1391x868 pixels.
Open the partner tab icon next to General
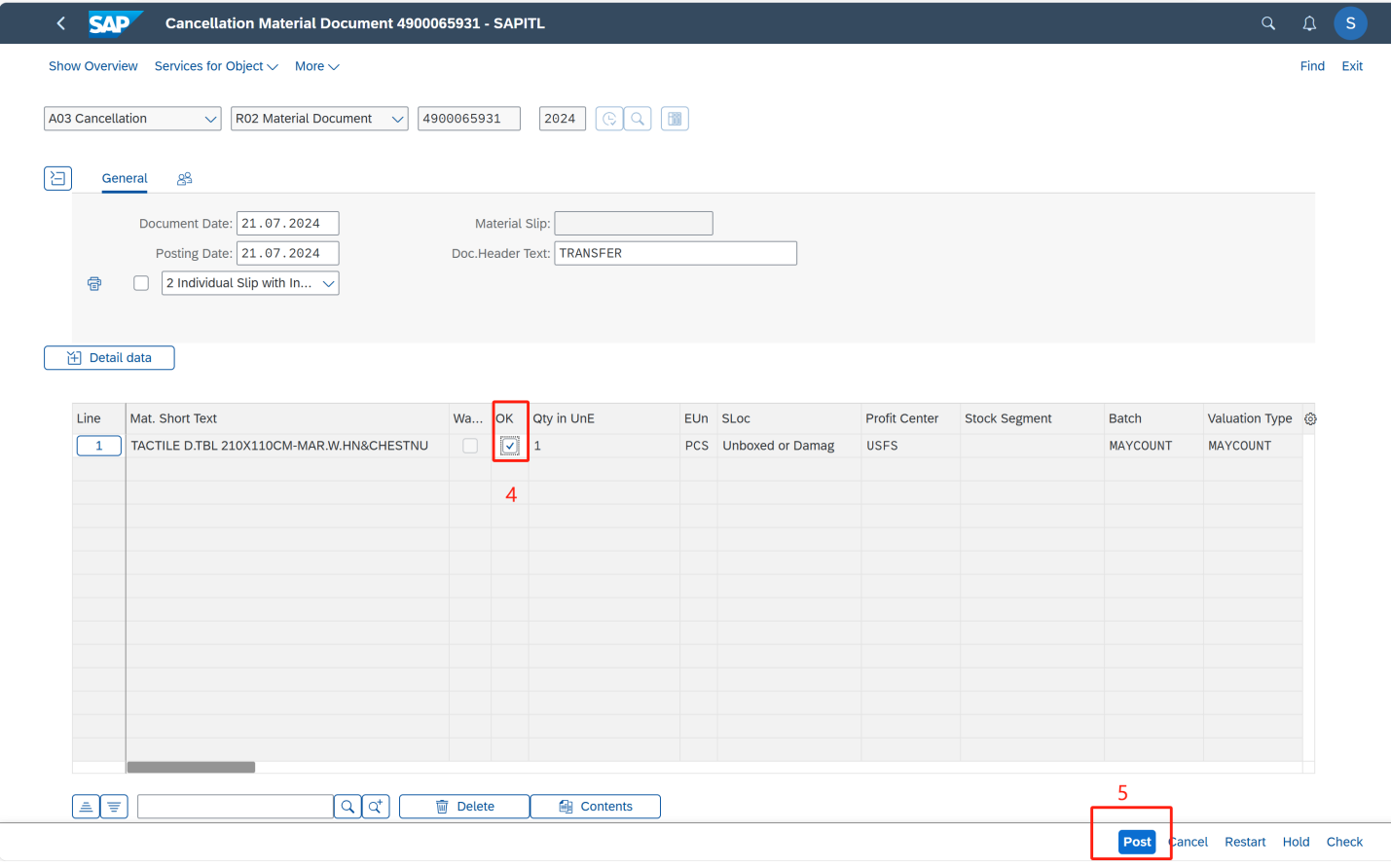(x=184, y=178)
